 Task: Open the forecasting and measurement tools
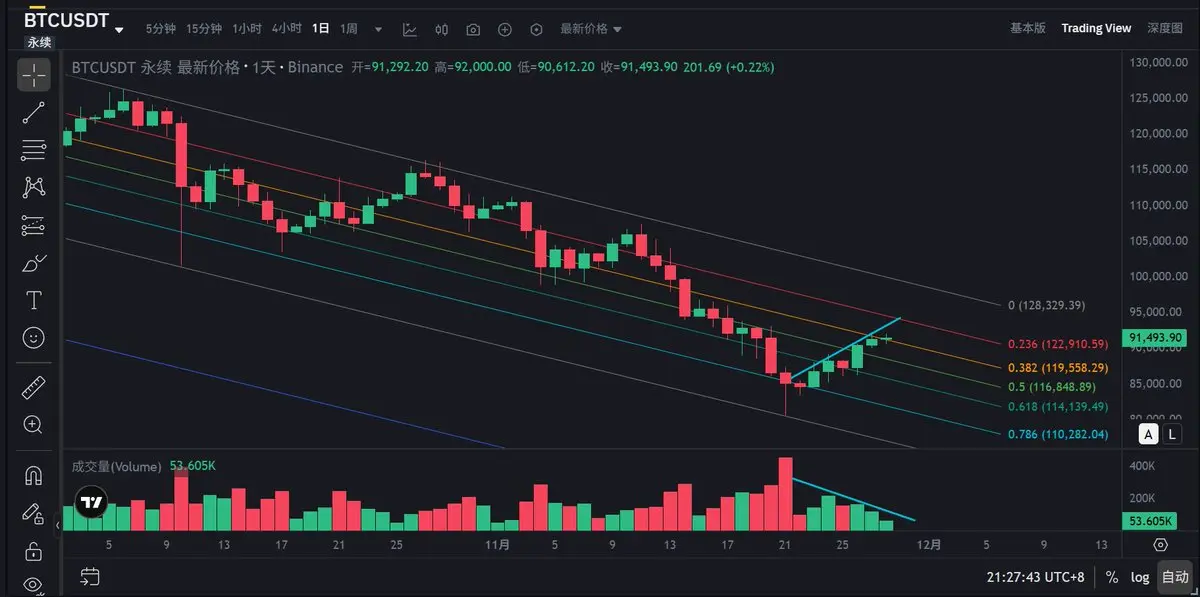click(33, 225)
